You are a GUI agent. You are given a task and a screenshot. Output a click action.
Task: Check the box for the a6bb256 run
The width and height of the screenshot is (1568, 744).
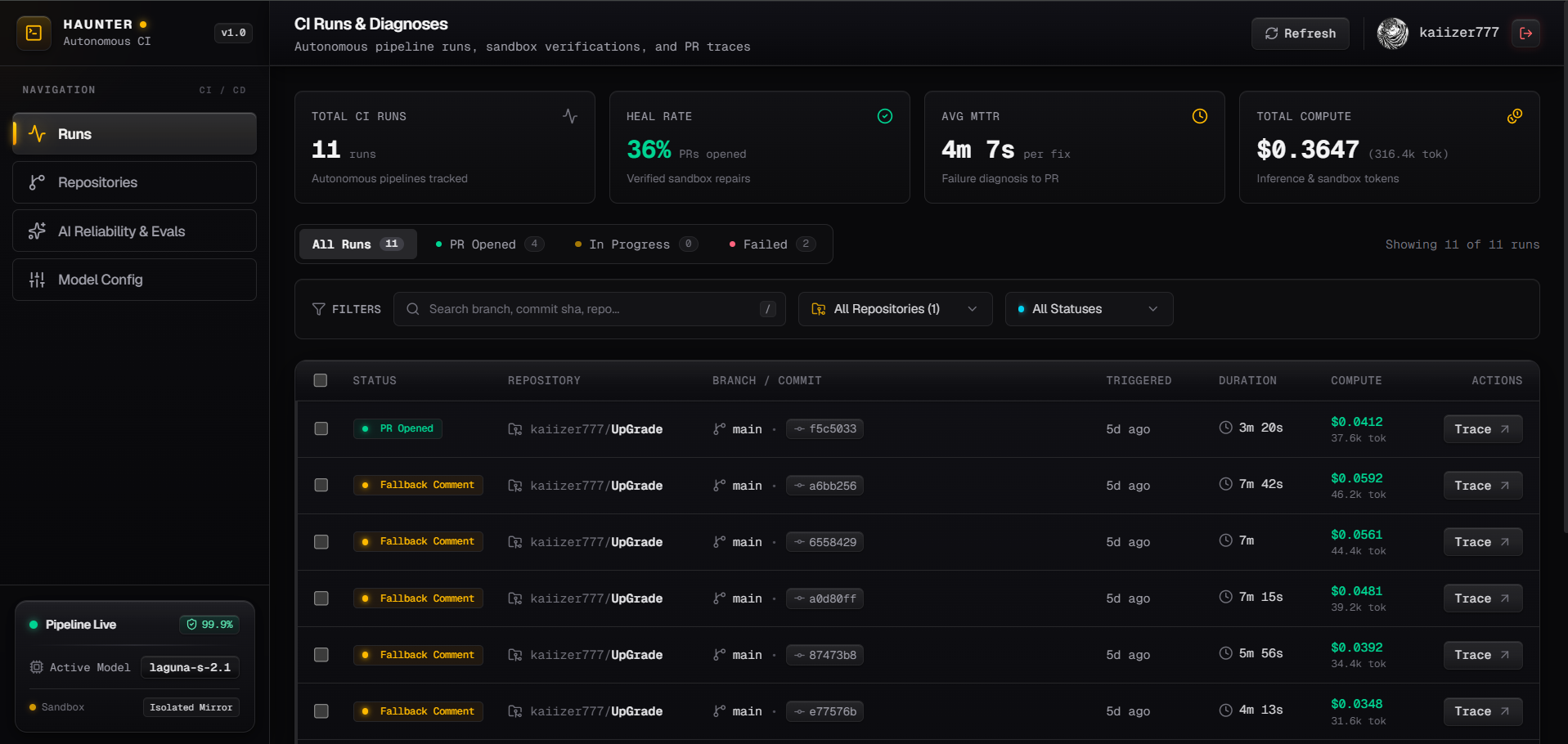(x=321, y=485)
